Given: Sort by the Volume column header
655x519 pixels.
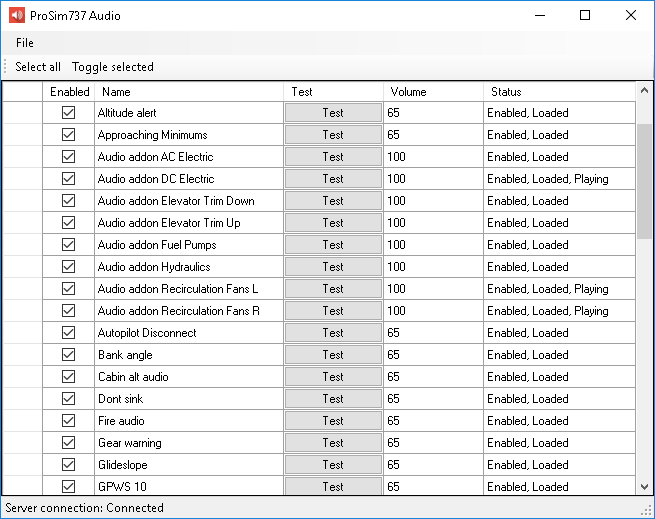Looking at the screenshot, I should (433, 92).
